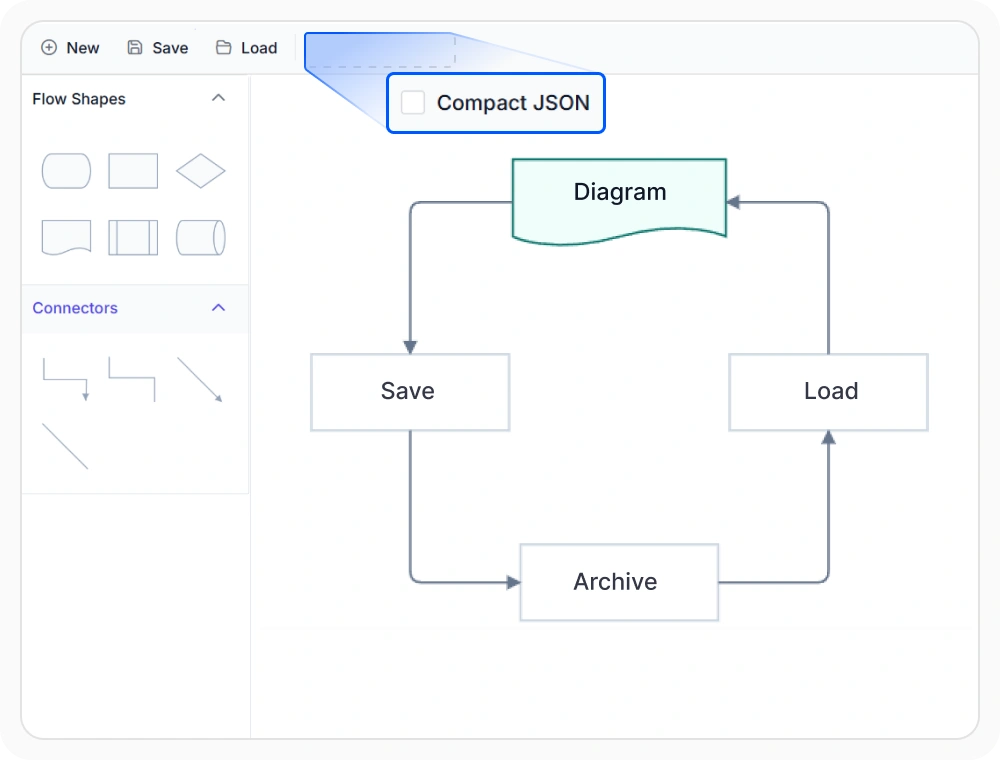Click the Flow Shapes palette header
Viewport: 1000px width, 760px height.
coord(135,99)
